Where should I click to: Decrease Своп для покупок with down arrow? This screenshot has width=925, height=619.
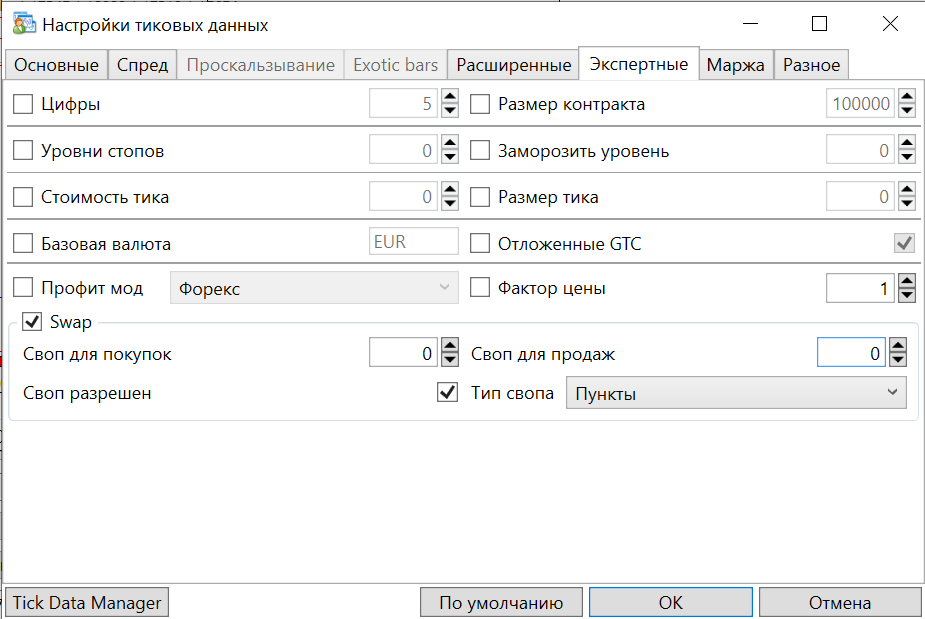coord(450,359)
